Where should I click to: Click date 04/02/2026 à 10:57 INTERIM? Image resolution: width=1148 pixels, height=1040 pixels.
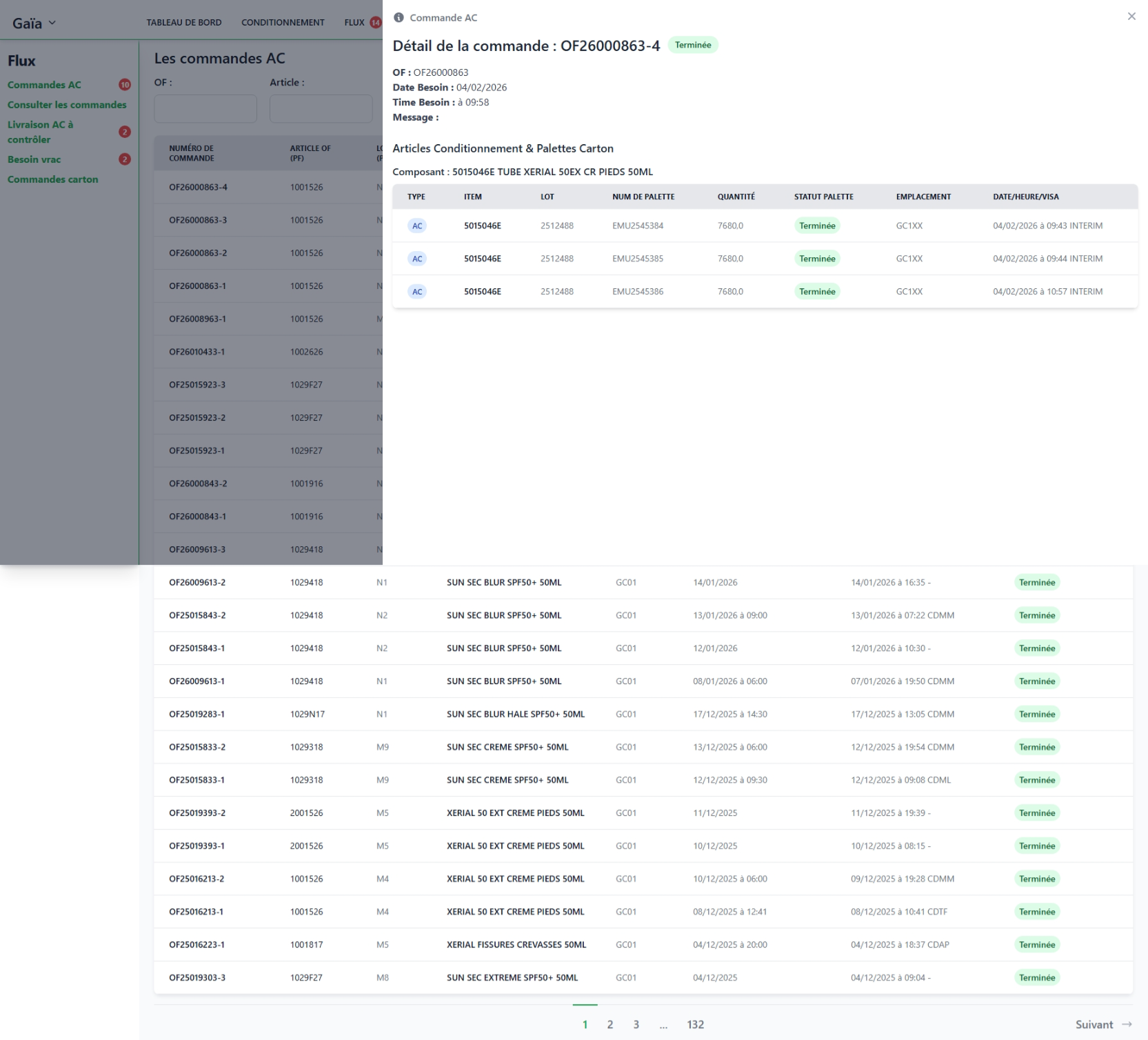1047,292
